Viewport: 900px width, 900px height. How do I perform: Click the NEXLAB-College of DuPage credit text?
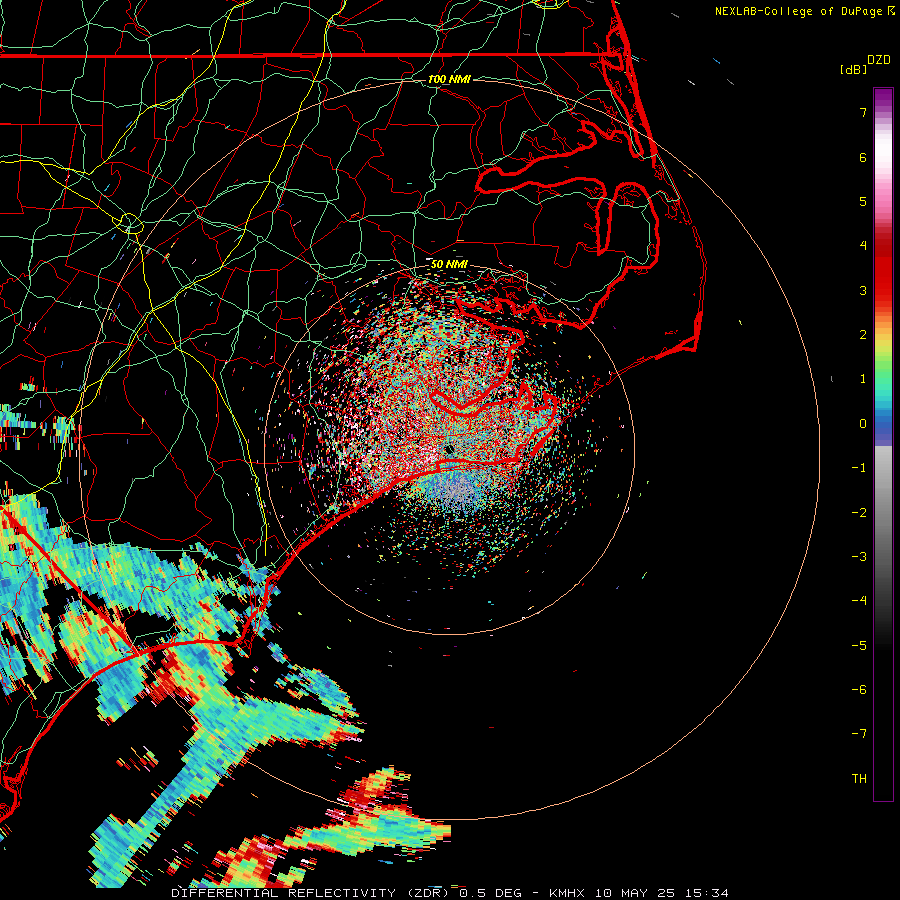[798, 11]
